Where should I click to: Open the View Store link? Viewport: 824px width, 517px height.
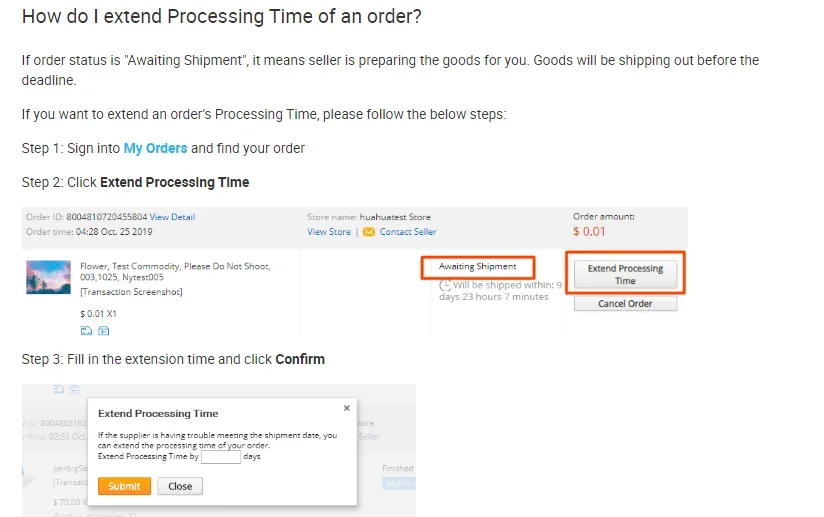click(329, 232)
